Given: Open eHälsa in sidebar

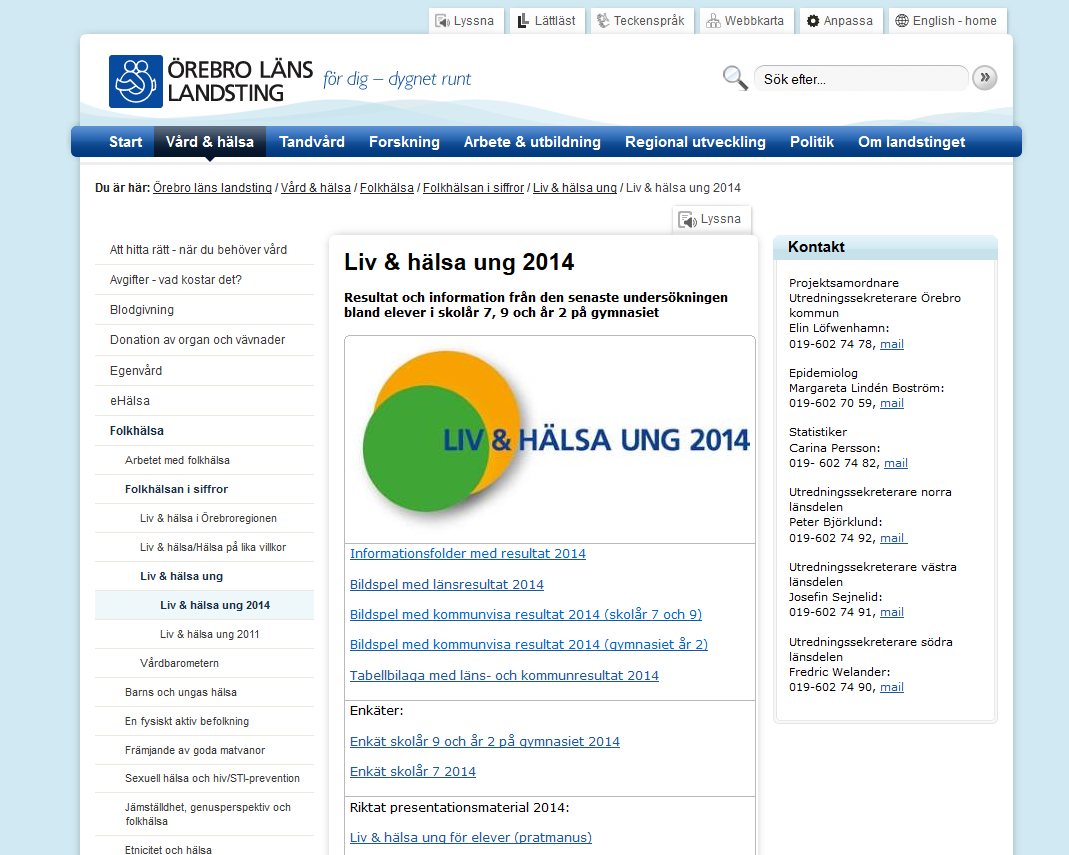Looking at the screenshot, I should 205,401.
